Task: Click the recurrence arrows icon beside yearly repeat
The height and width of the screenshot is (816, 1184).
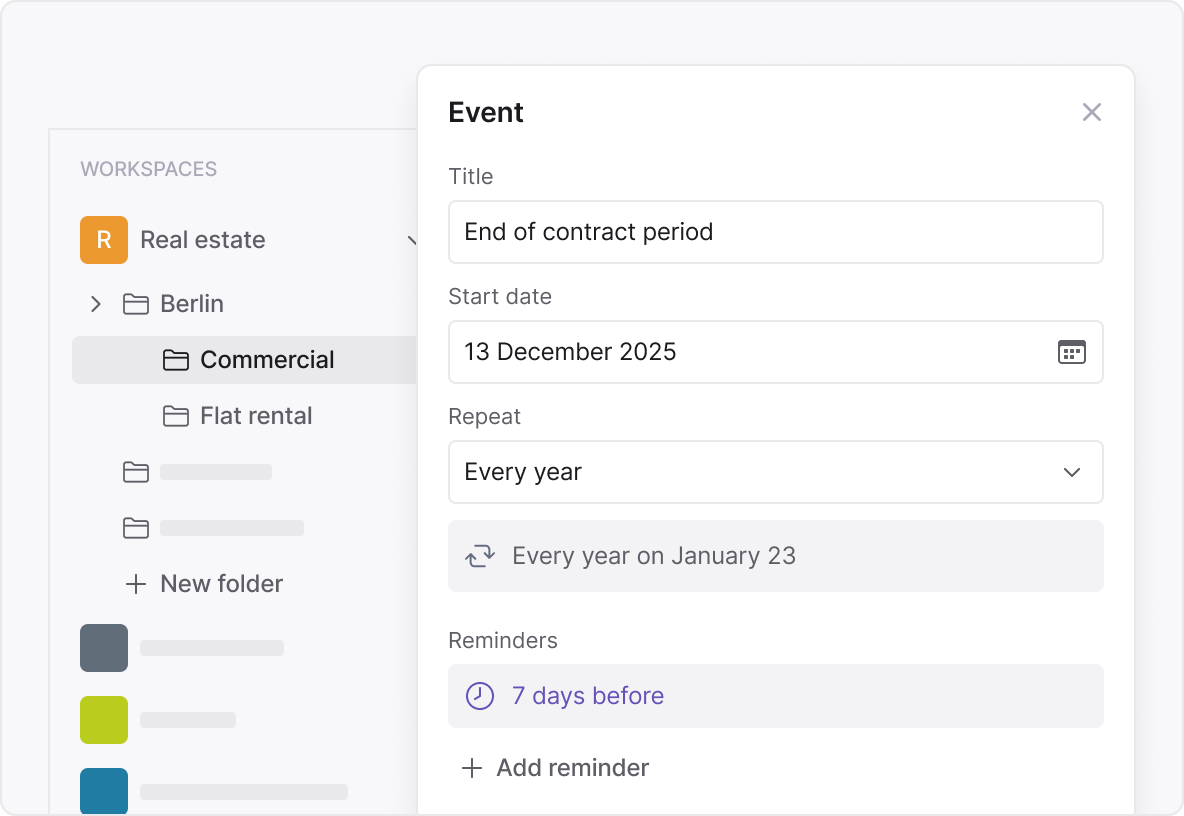Action: click(480, 555)
